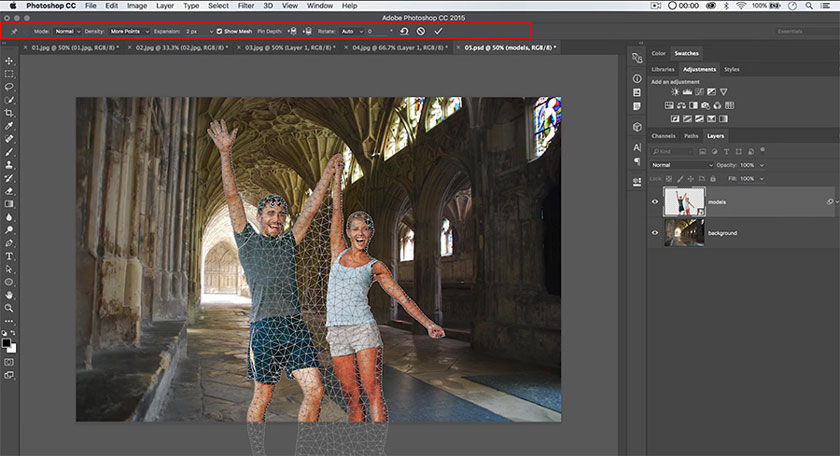Open the Filter menu
840x456 pixels.
click(x=246, y=6)
